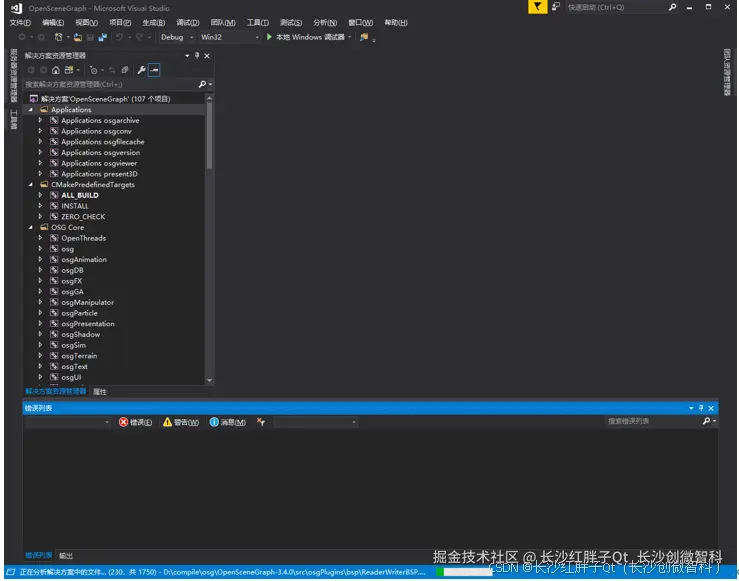Screen dimensions: 739x581
Task: Click the Open File toolbar icon
Action: pyautogui.click(x=78, y=37)
